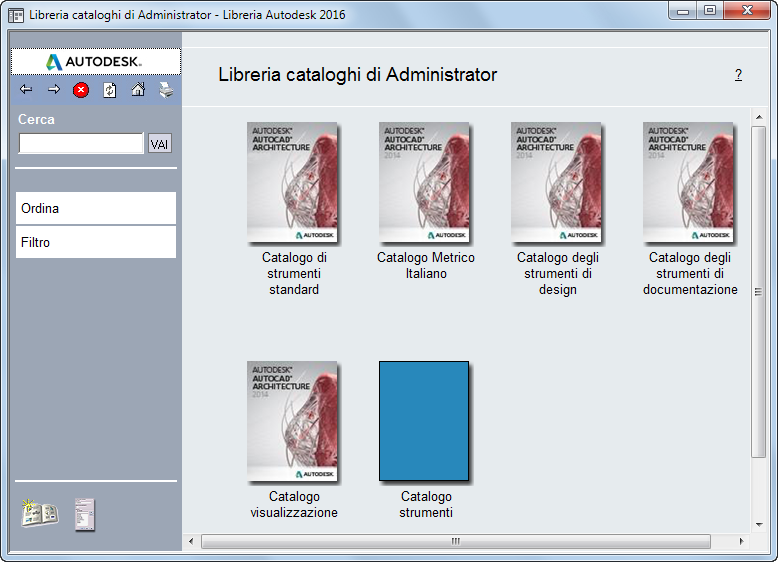The height and width of the screenshot is (562, 778).
Task: Open the Ordina sort panel
Action: pos(96,208)
